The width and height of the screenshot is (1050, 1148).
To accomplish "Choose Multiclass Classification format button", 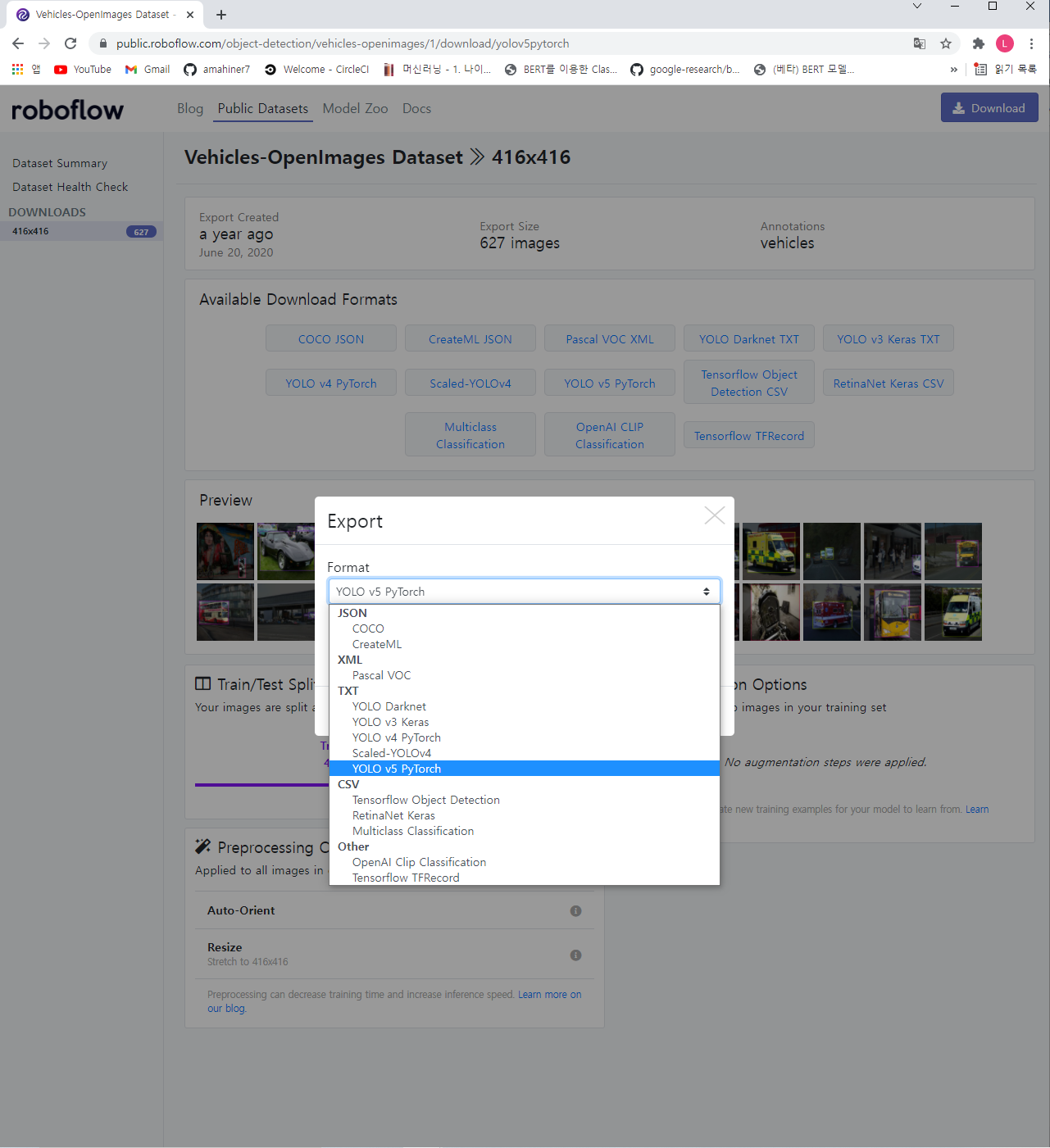I will (470, 435).
